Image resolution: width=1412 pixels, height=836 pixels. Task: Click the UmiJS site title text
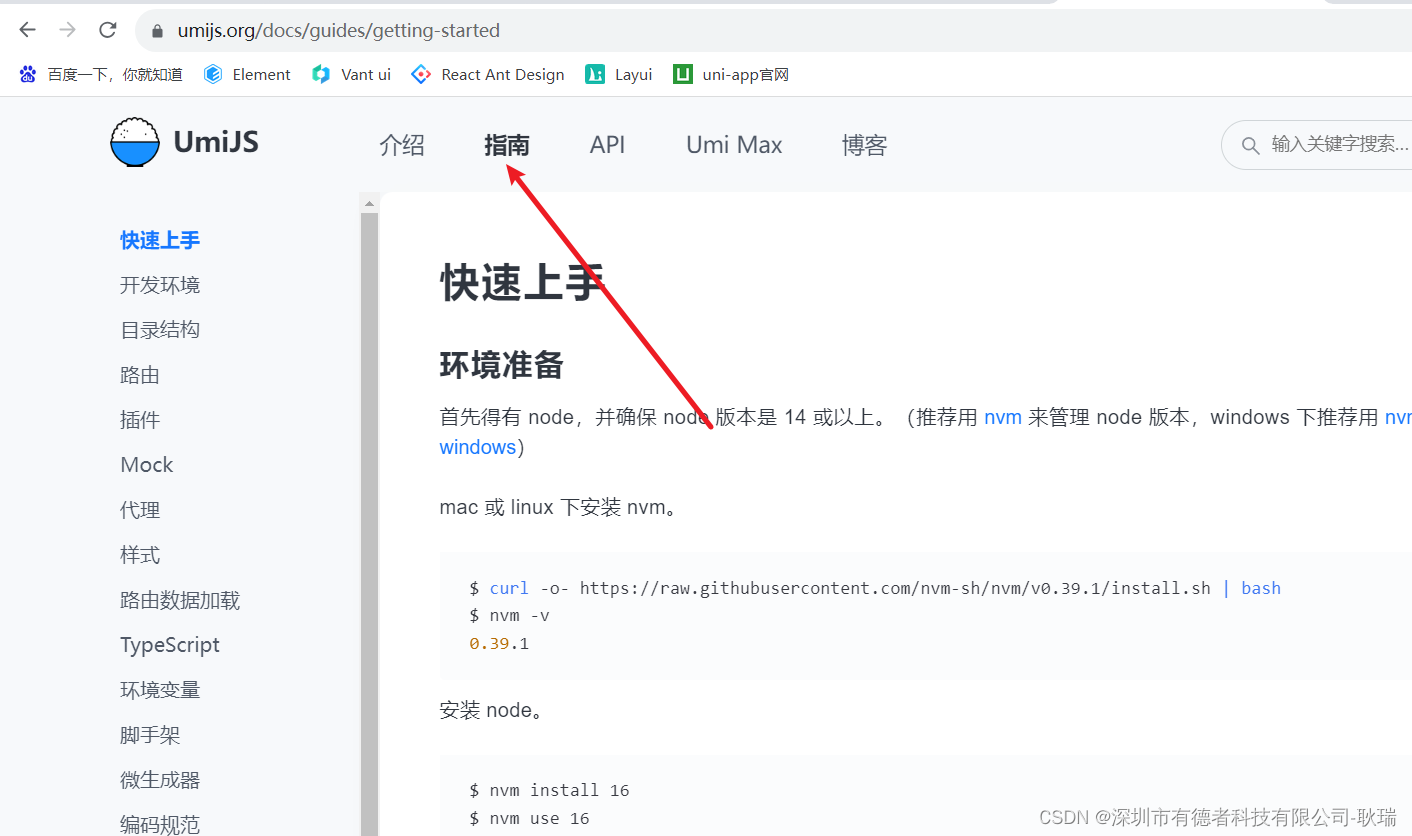[x=216, y=142]
